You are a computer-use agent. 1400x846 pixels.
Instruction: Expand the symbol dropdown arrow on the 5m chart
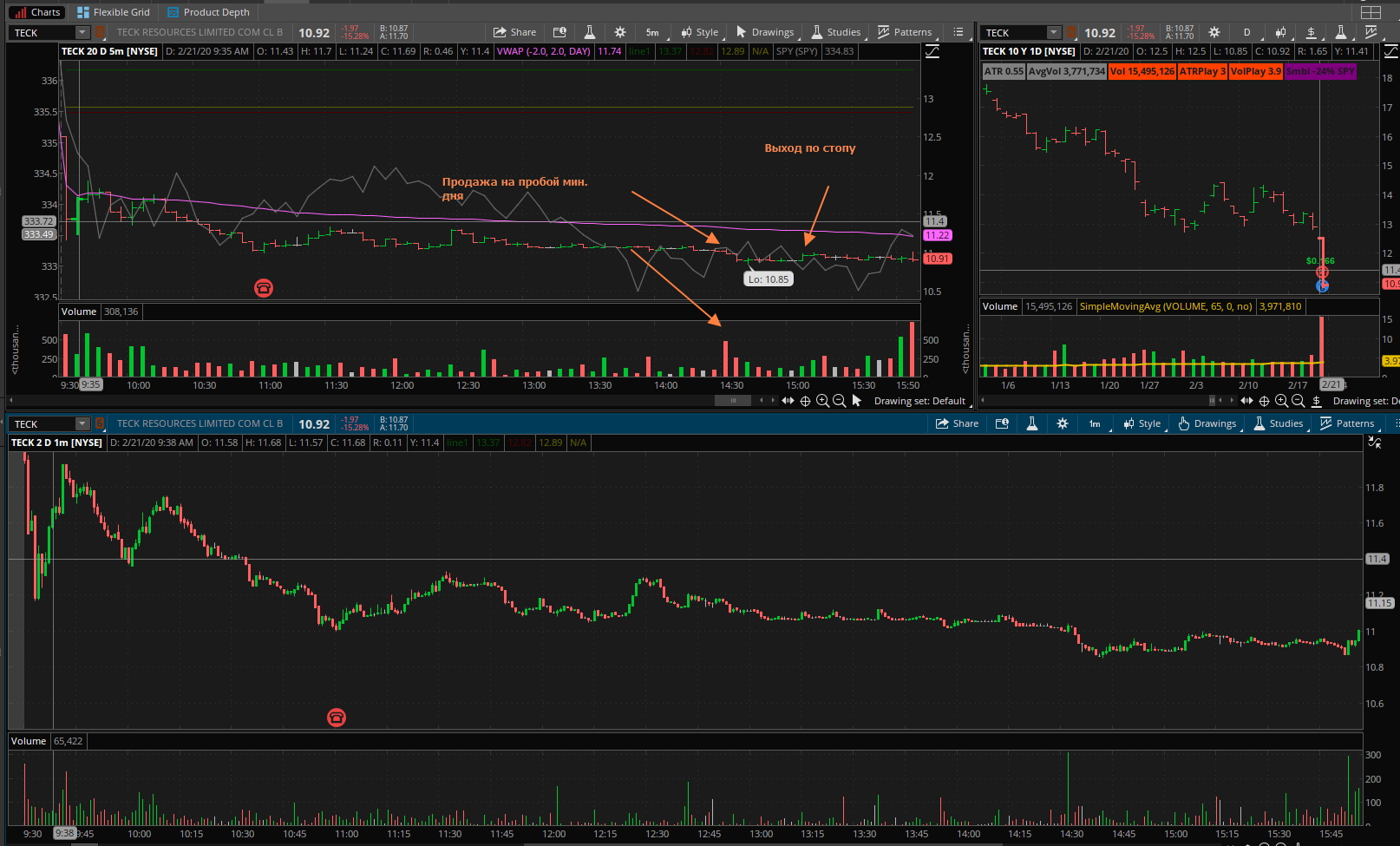coord(82,33)
